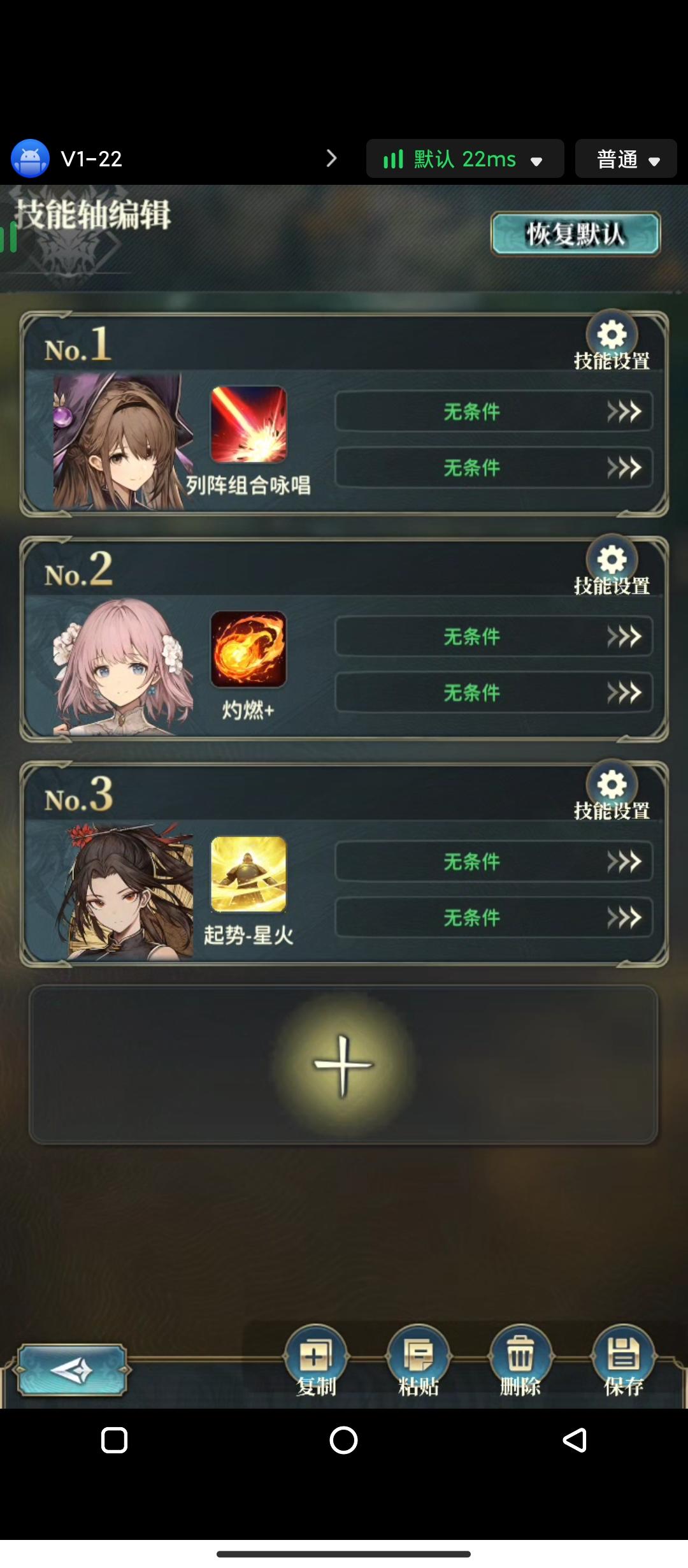This screenshot has height=1568, width=688.
Task: Open the No.3 skill settings gear
Action: tap(612, 785)
